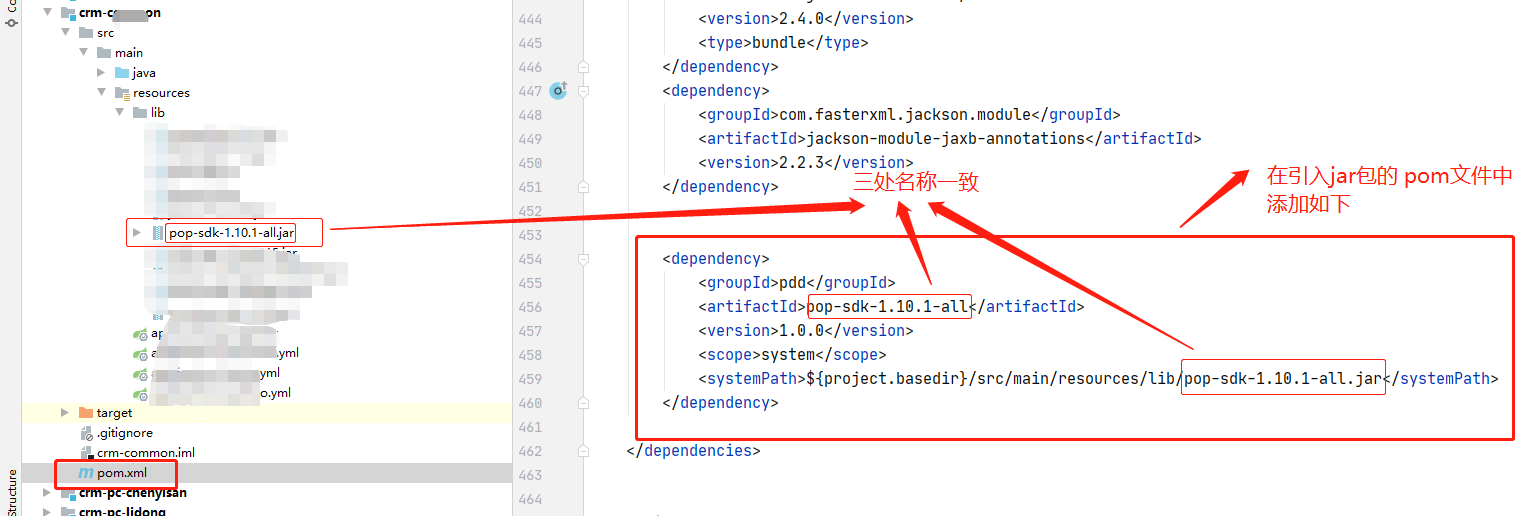Click the src folder icon
Image resolution: width=1524 pixels, height=516 pixels.
tap(85, 33)
